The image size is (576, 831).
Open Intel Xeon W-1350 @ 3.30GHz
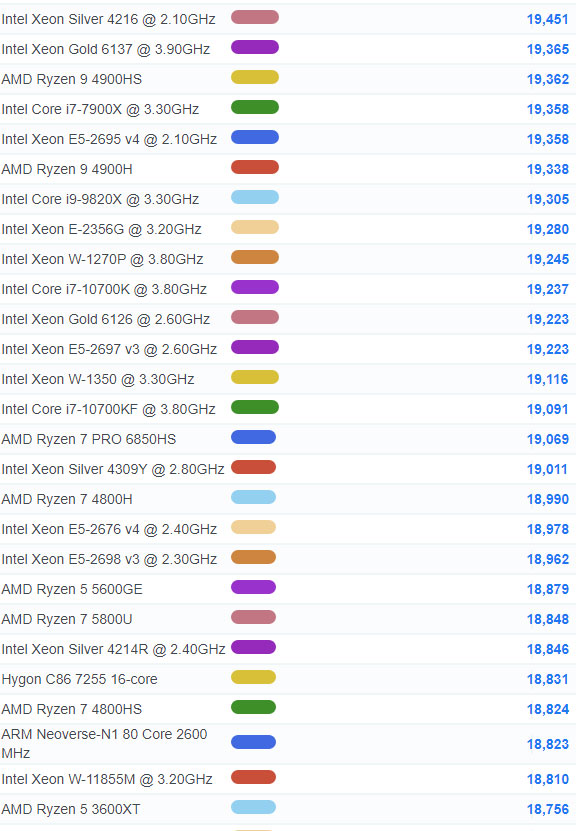coord(98,379)
